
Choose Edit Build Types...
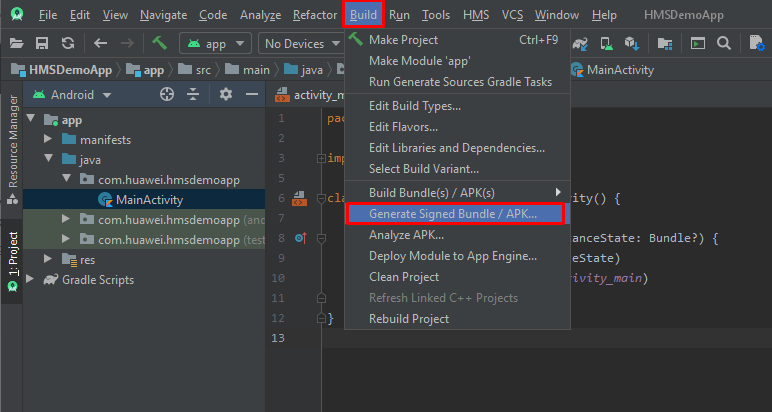(x=457, y=106)
